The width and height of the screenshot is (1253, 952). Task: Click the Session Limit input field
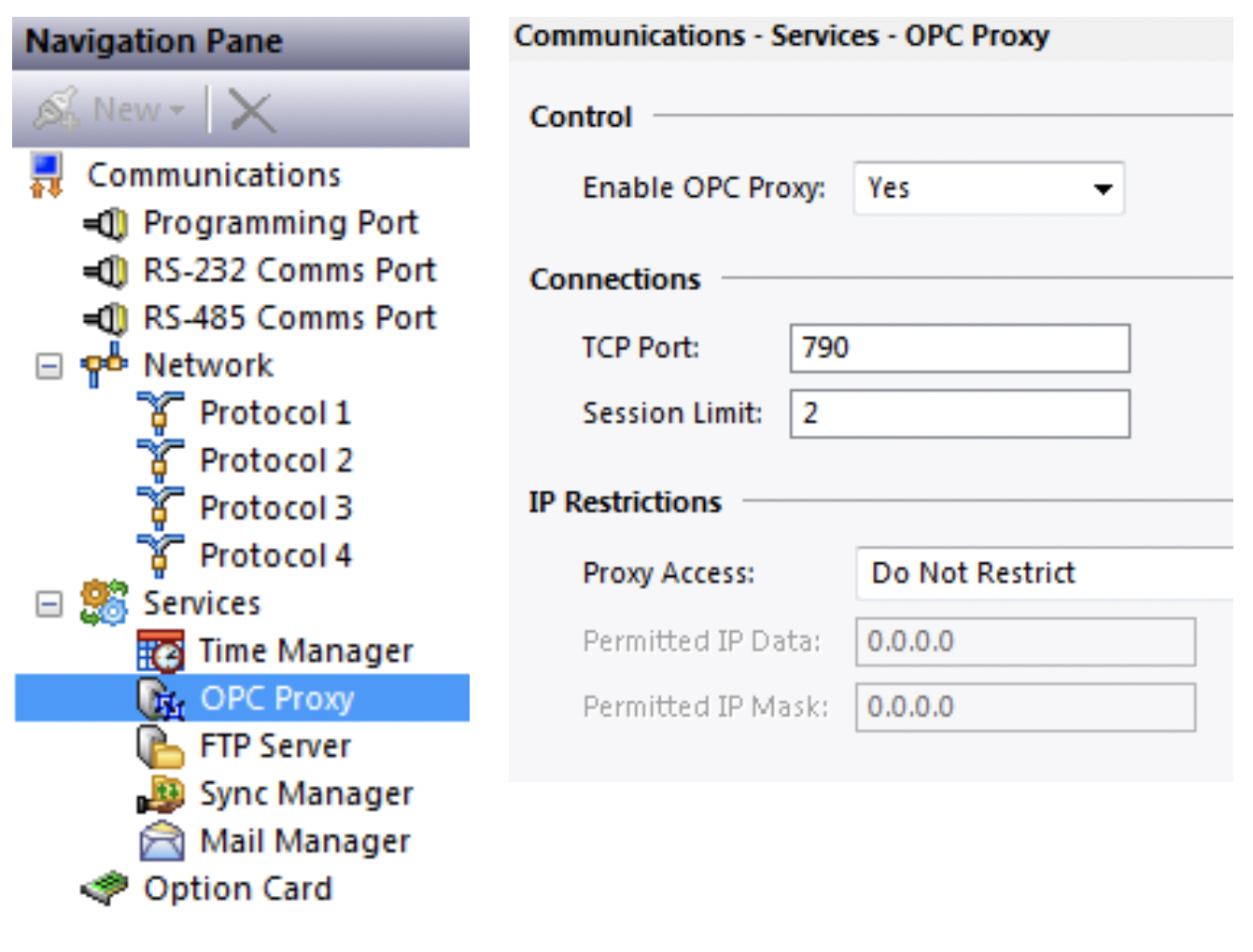pyautogui.click(x=960, y=413)
